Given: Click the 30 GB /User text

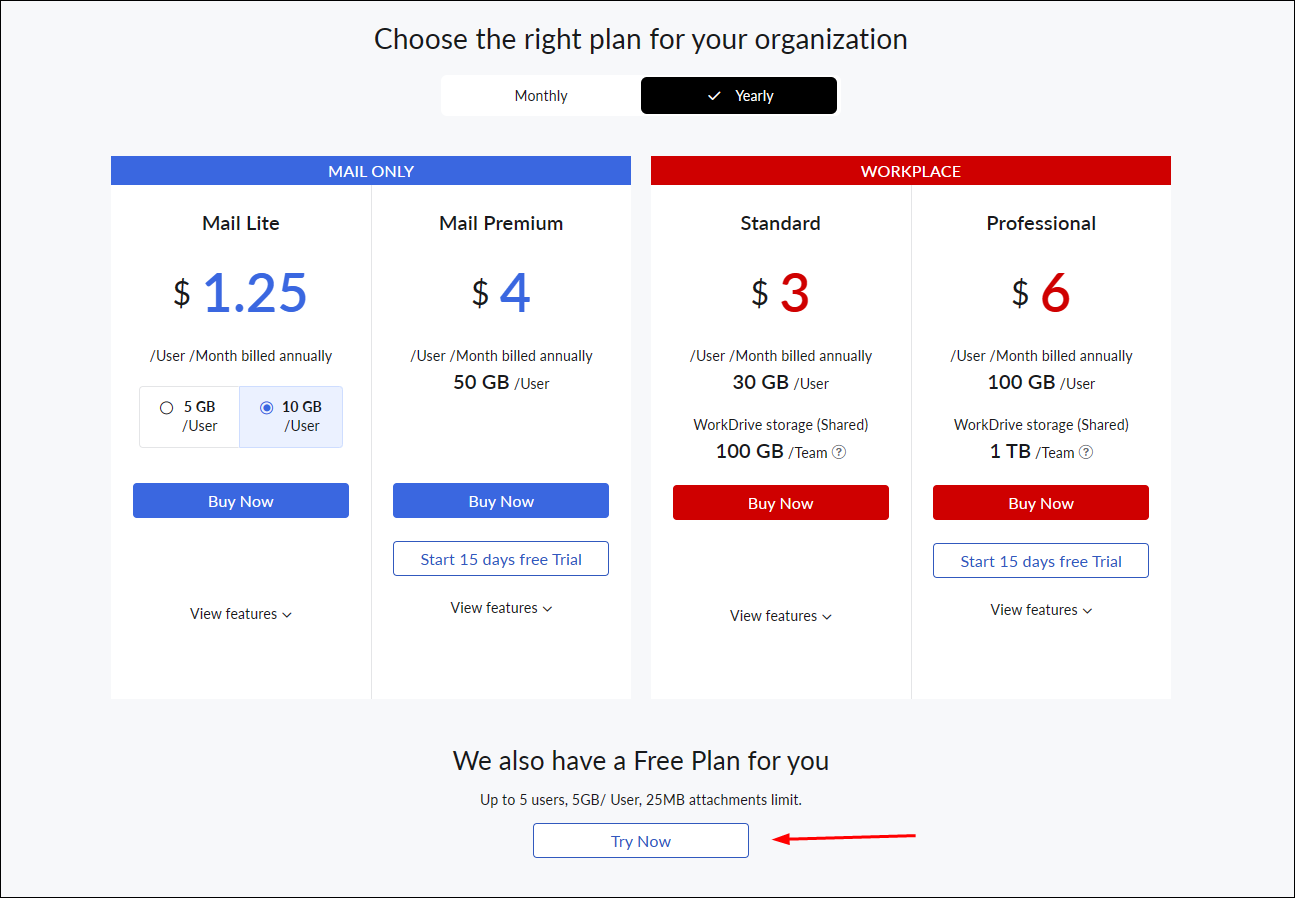Looking at the screenshot, I should click(781, 383).
